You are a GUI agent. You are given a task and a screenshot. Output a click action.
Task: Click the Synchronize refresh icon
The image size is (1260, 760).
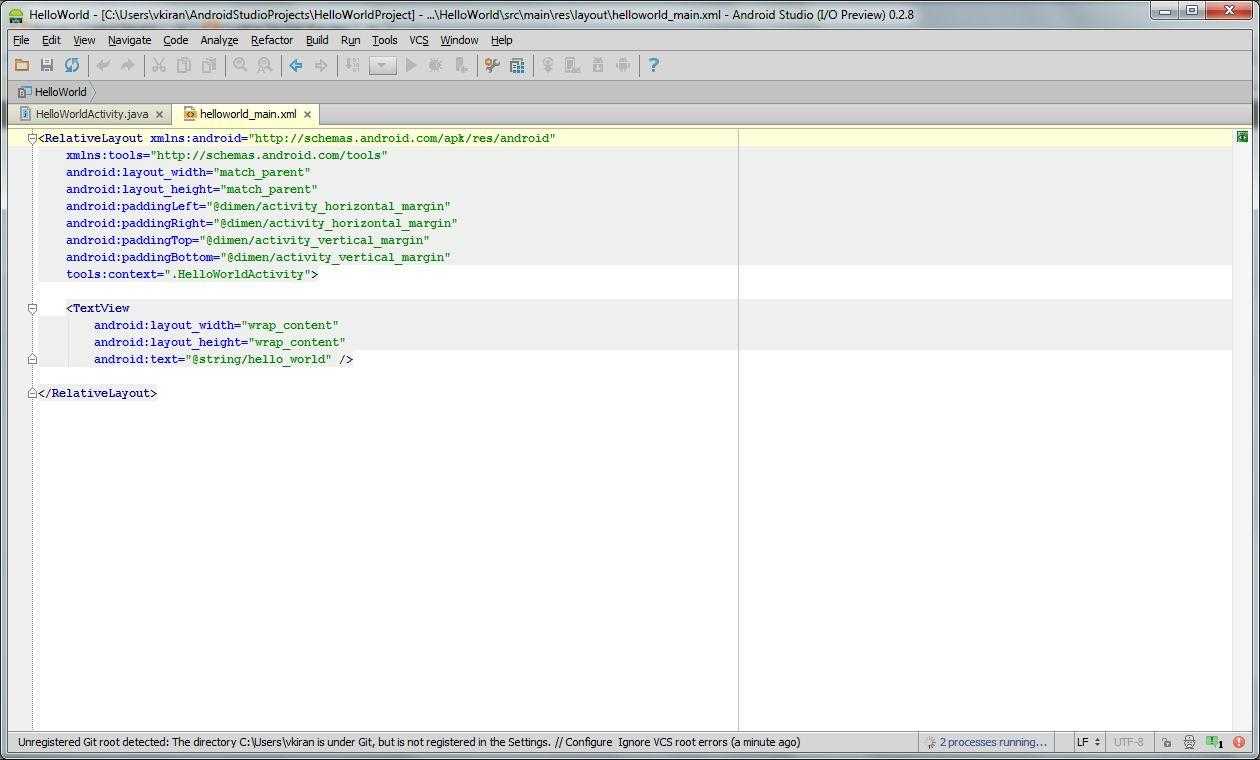pyautogui.click(x=72, y=65)
